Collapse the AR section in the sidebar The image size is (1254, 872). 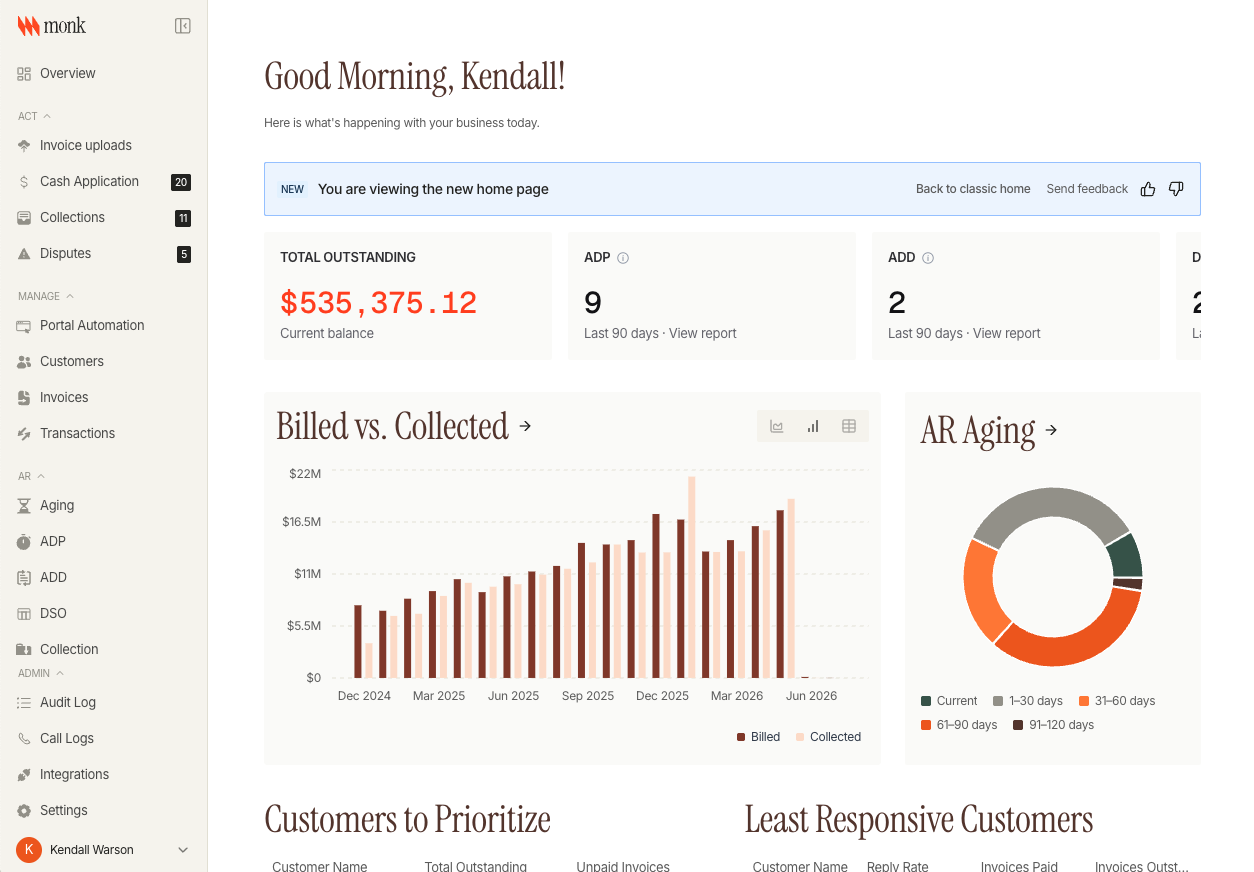(x=31, y=476)
